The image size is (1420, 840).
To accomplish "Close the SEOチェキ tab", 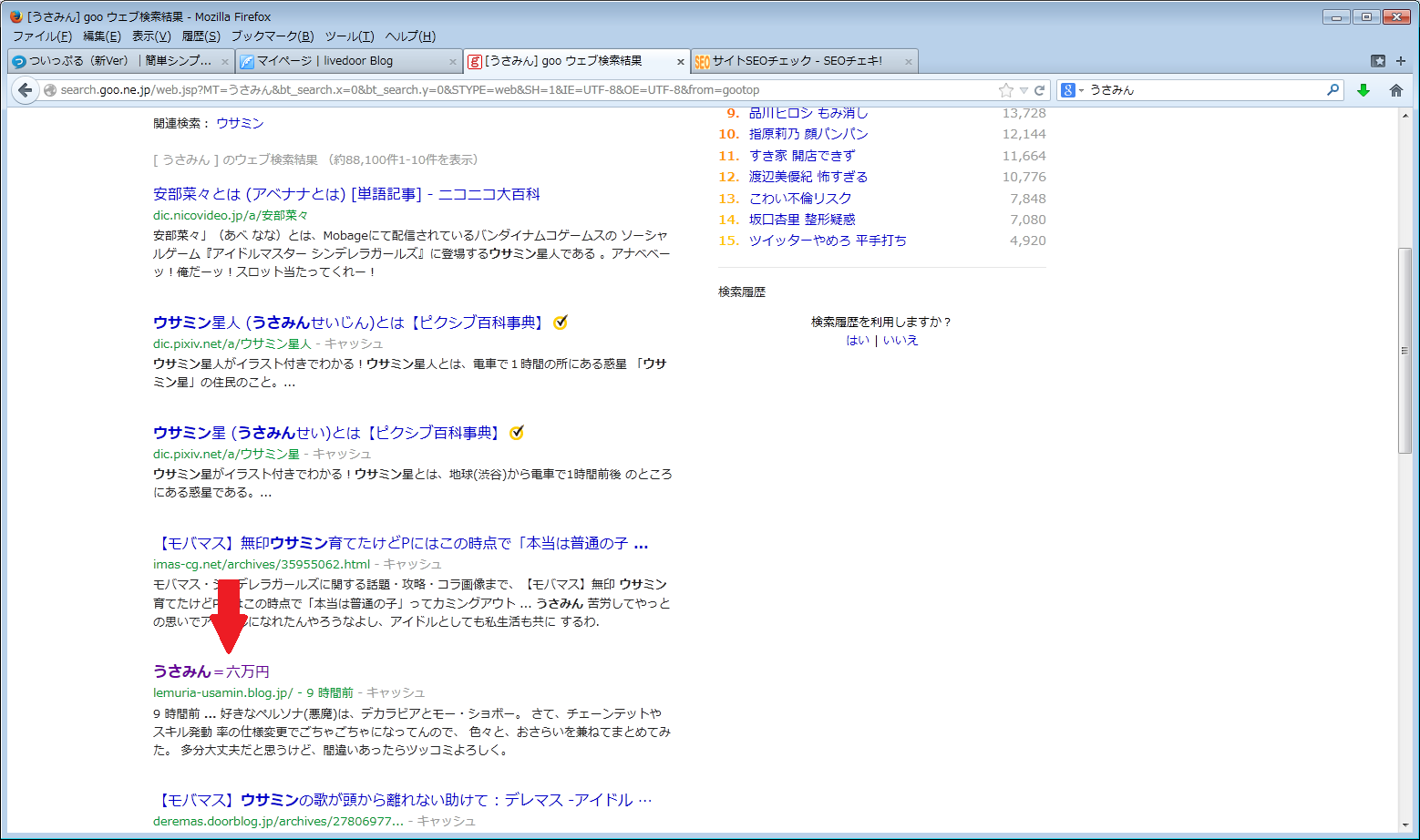I will [x=908, y=61].
